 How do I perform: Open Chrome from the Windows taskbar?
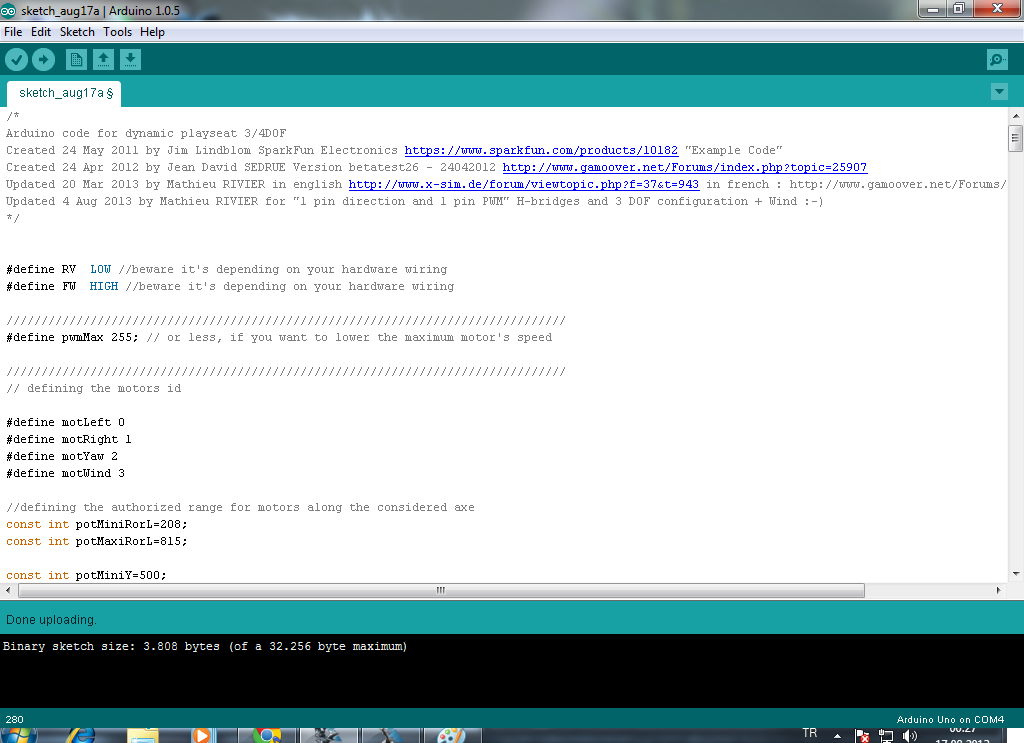pos(267,735)
